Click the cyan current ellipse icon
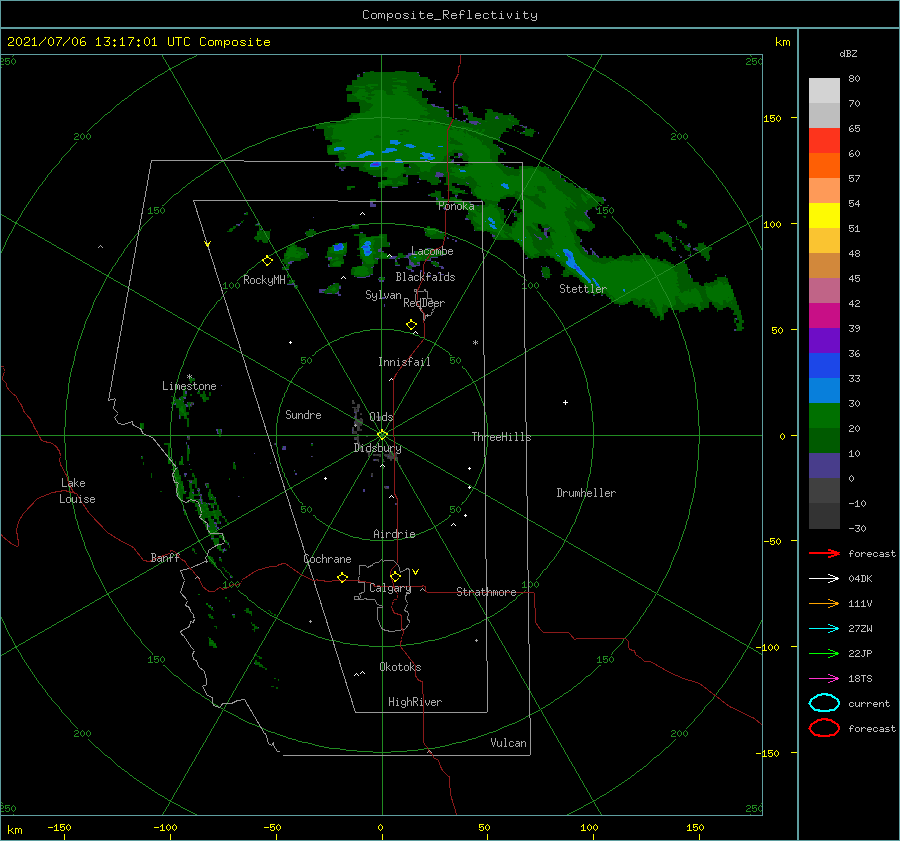Screen dimensions: 900x841 tap(824, 703)
